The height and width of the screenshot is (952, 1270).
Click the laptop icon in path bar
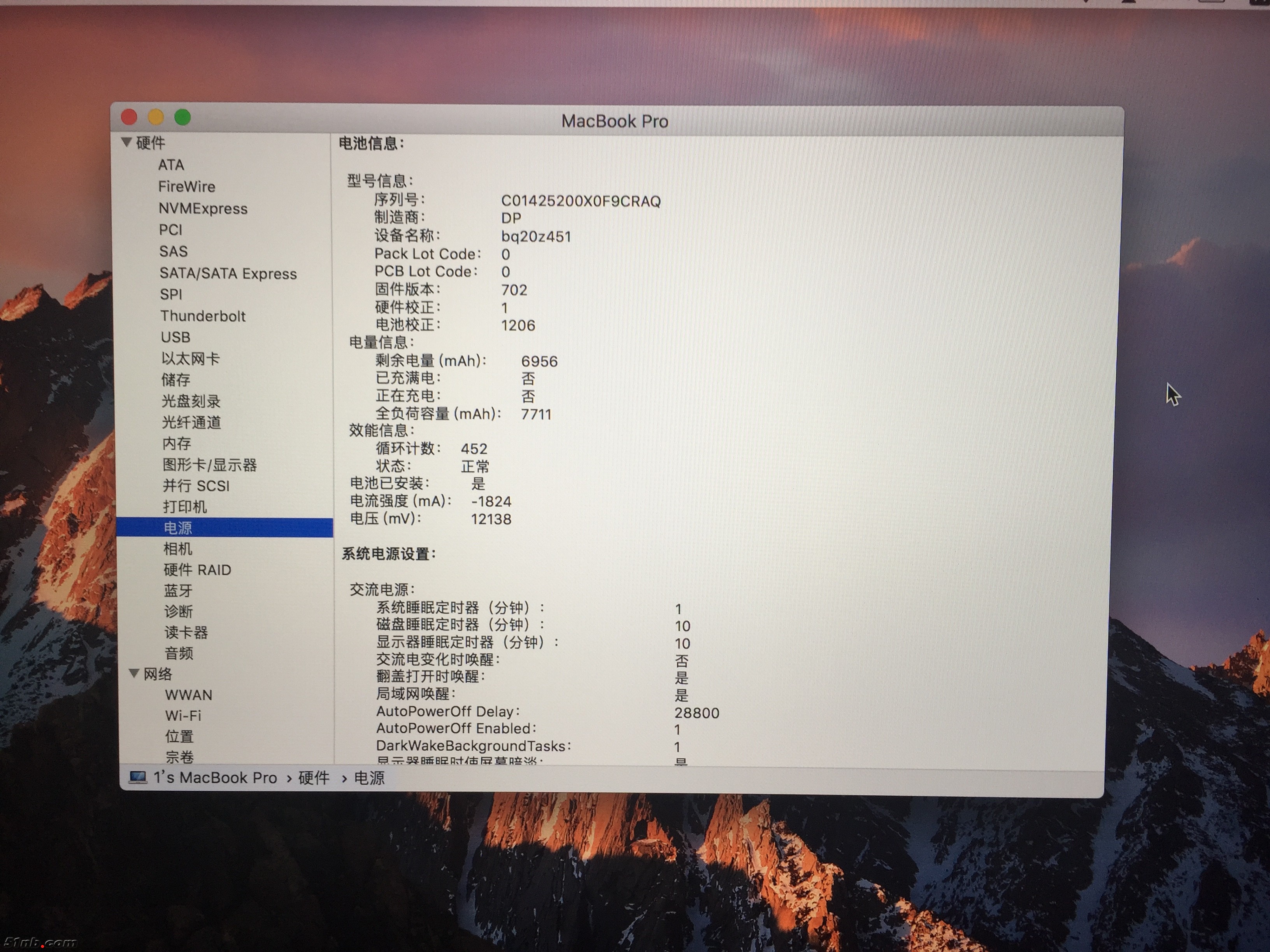138,777
